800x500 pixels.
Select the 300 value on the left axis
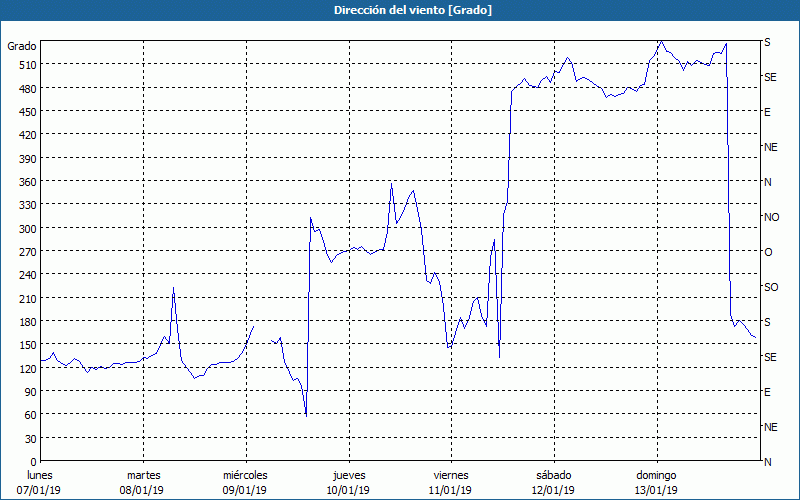(29, 229)
